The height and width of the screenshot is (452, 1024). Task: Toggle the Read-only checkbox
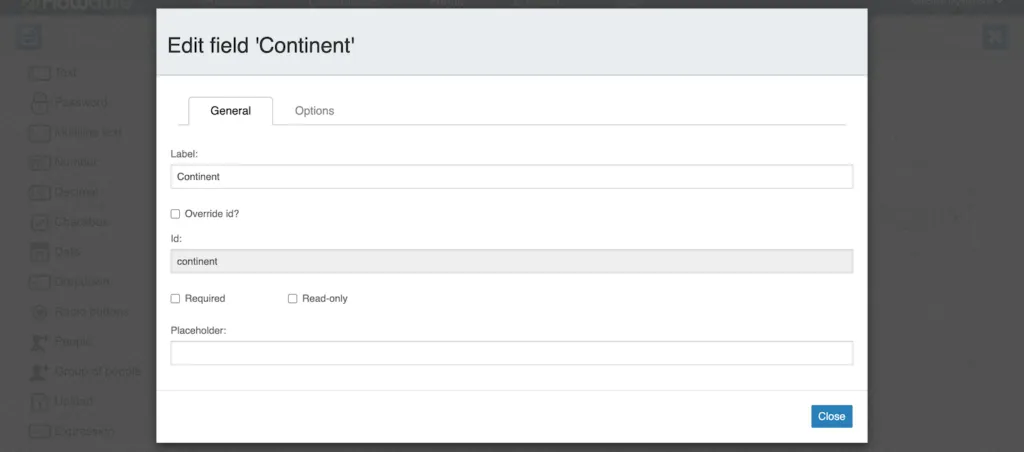(x=293, y=299)
